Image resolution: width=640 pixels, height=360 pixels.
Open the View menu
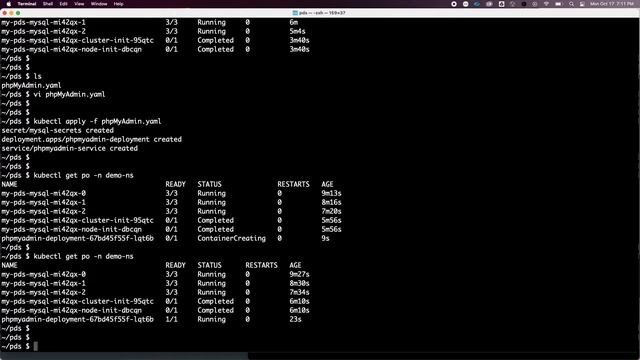79,4
